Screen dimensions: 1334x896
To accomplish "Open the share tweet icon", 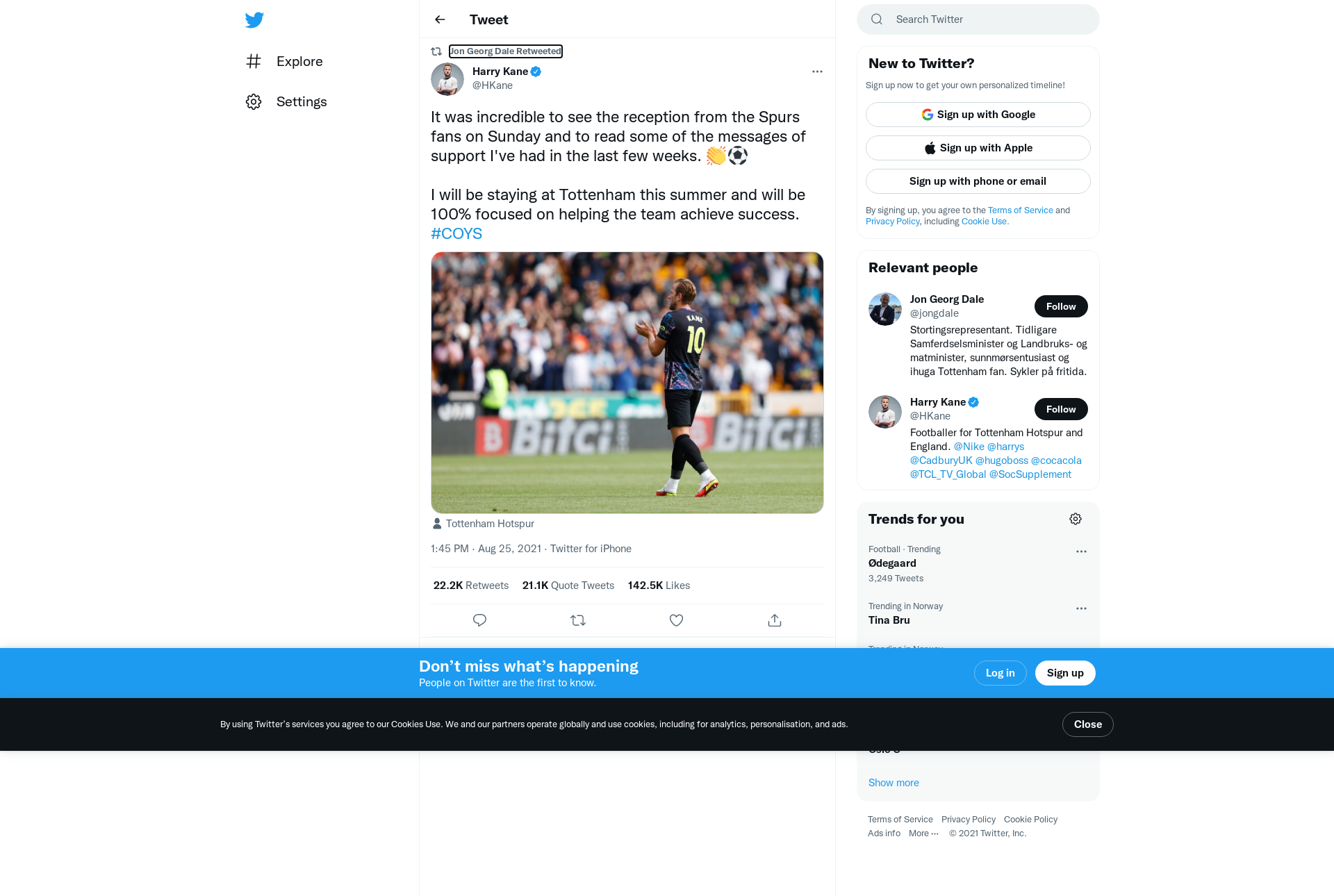I will [x=775, y=620].
